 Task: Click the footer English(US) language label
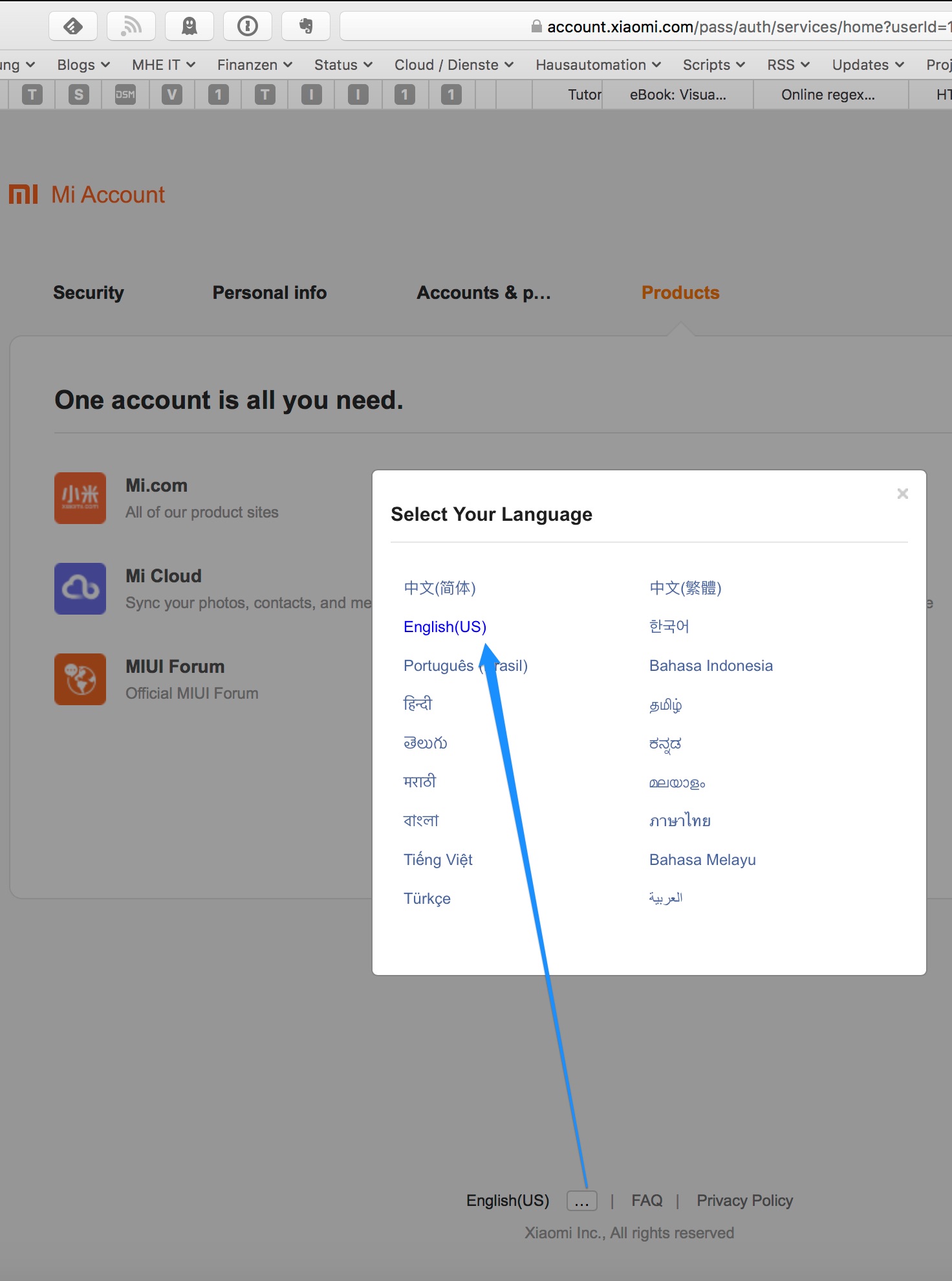click(x=508, y=1201)
